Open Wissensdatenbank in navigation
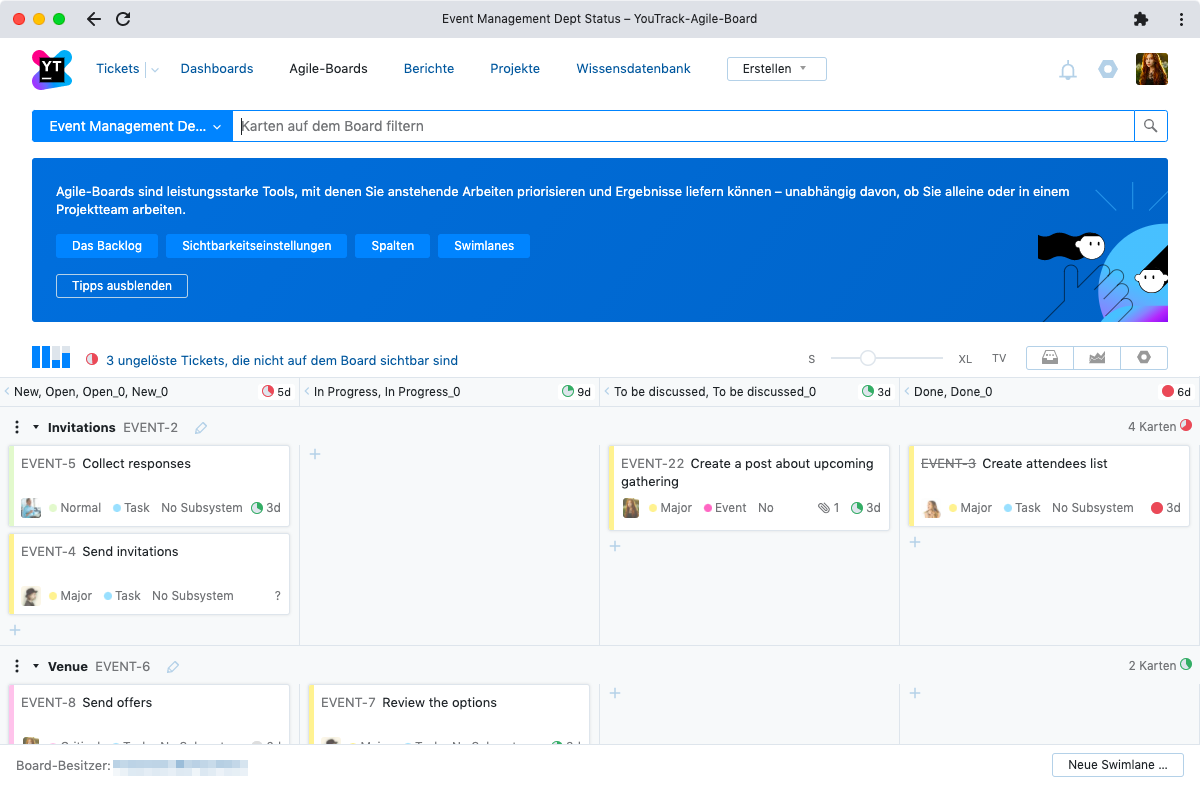The height and width of the screenshot is (800, 1200). pyautogui.click(x=634, y=69)
